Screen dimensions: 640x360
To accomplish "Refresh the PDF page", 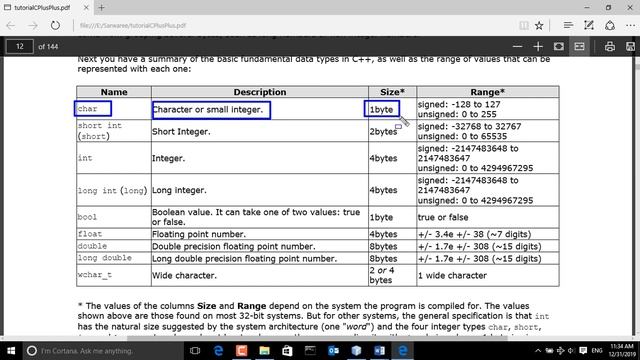I will click(x=55, y=25).
